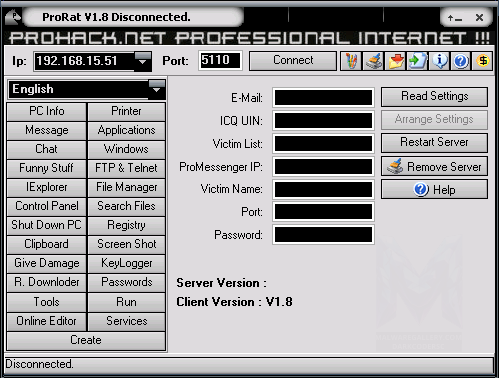The image size is (499, 378).
Task: Open the info speech-bubble icon
Action: click(439, 61)
